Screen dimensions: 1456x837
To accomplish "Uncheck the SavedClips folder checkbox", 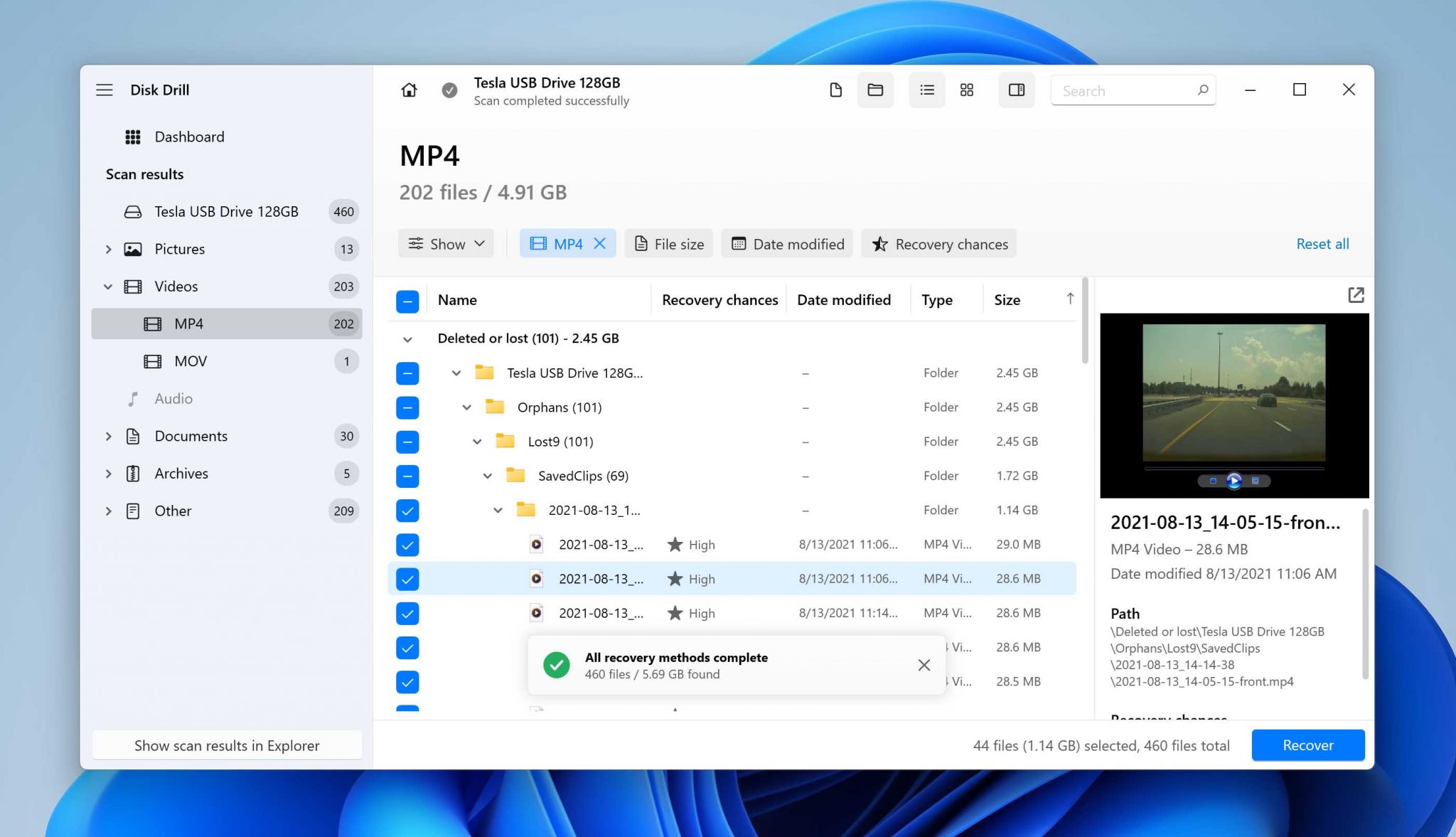I will click(x=407, y=476).
